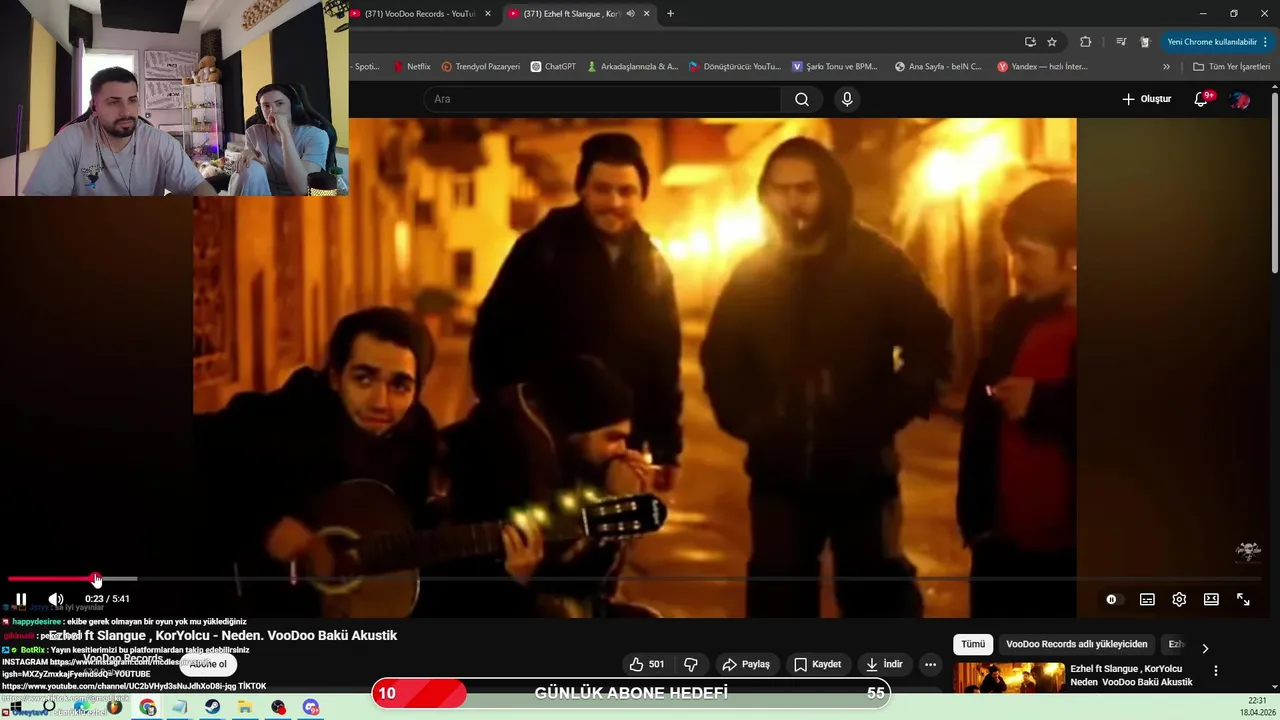Open the more actions three-dot menu
Screen dimensions: 1280x720
pos(930,664)
